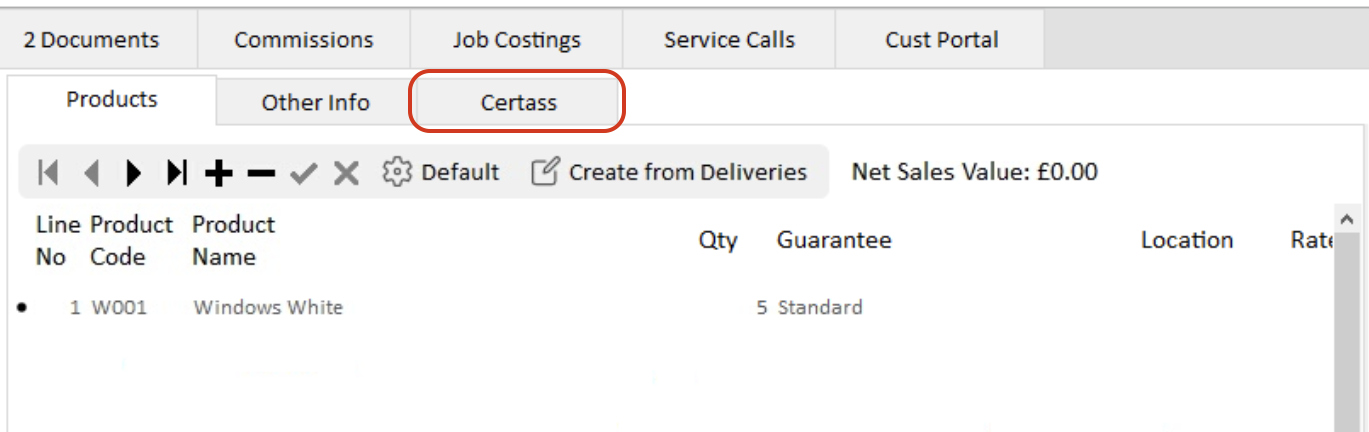Click scrollbar up arrow in grid
The width and height of the screenshot is (1369, 432).
pyautogui.click(x=1347, y=218)
